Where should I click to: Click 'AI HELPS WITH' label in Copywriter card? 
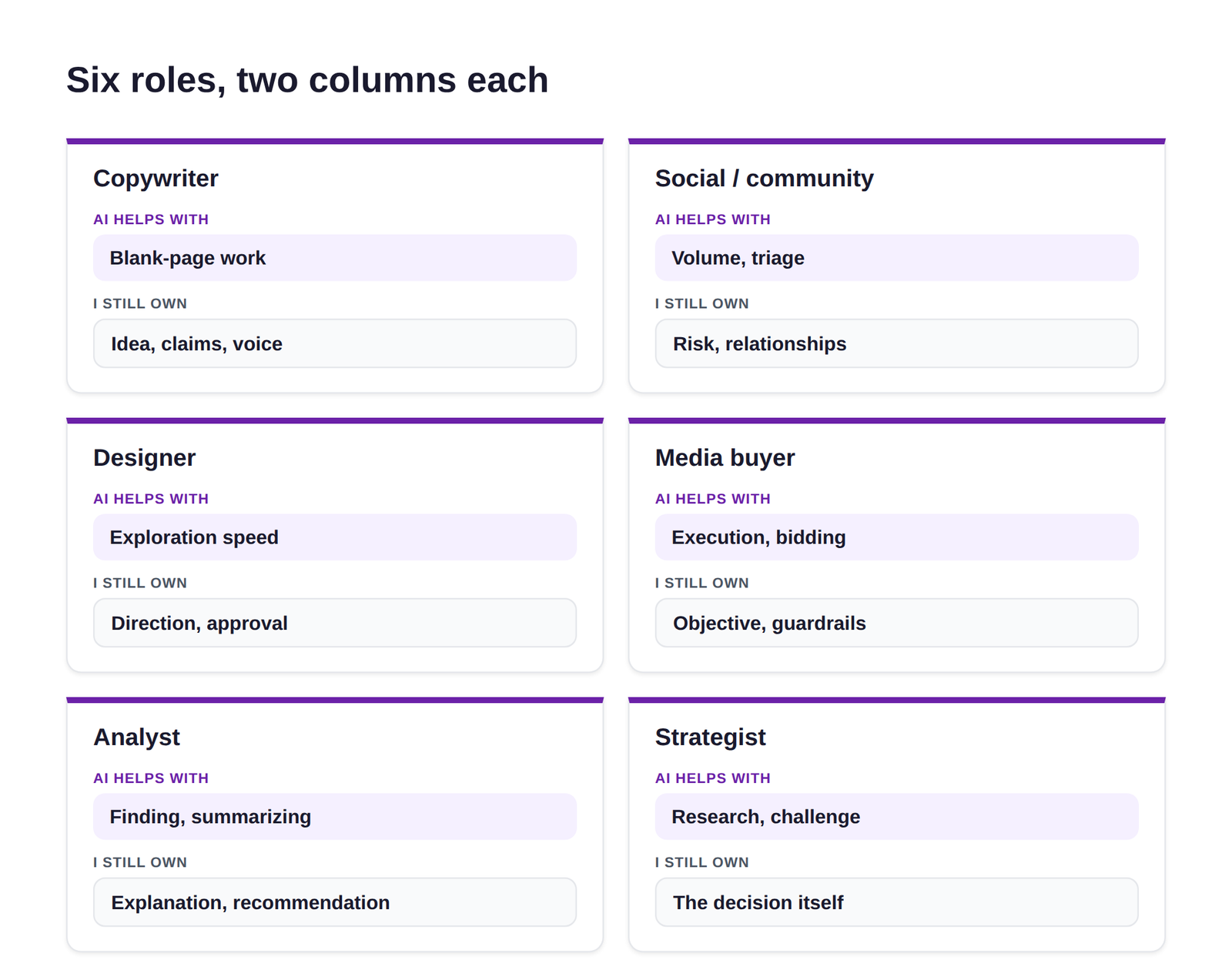point(151,219)
